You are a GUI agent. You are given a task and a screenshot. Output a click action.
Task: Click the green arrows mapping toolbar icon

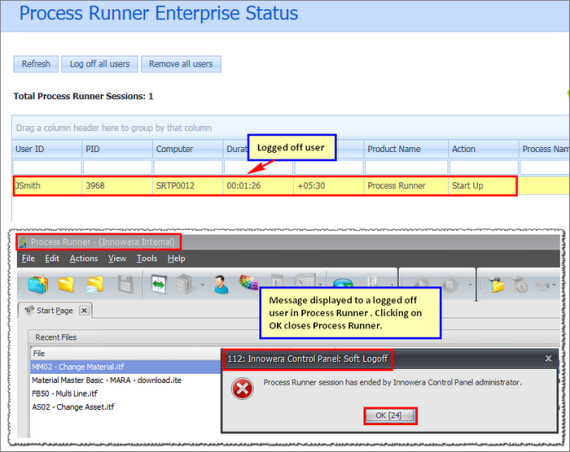(159, 284)
